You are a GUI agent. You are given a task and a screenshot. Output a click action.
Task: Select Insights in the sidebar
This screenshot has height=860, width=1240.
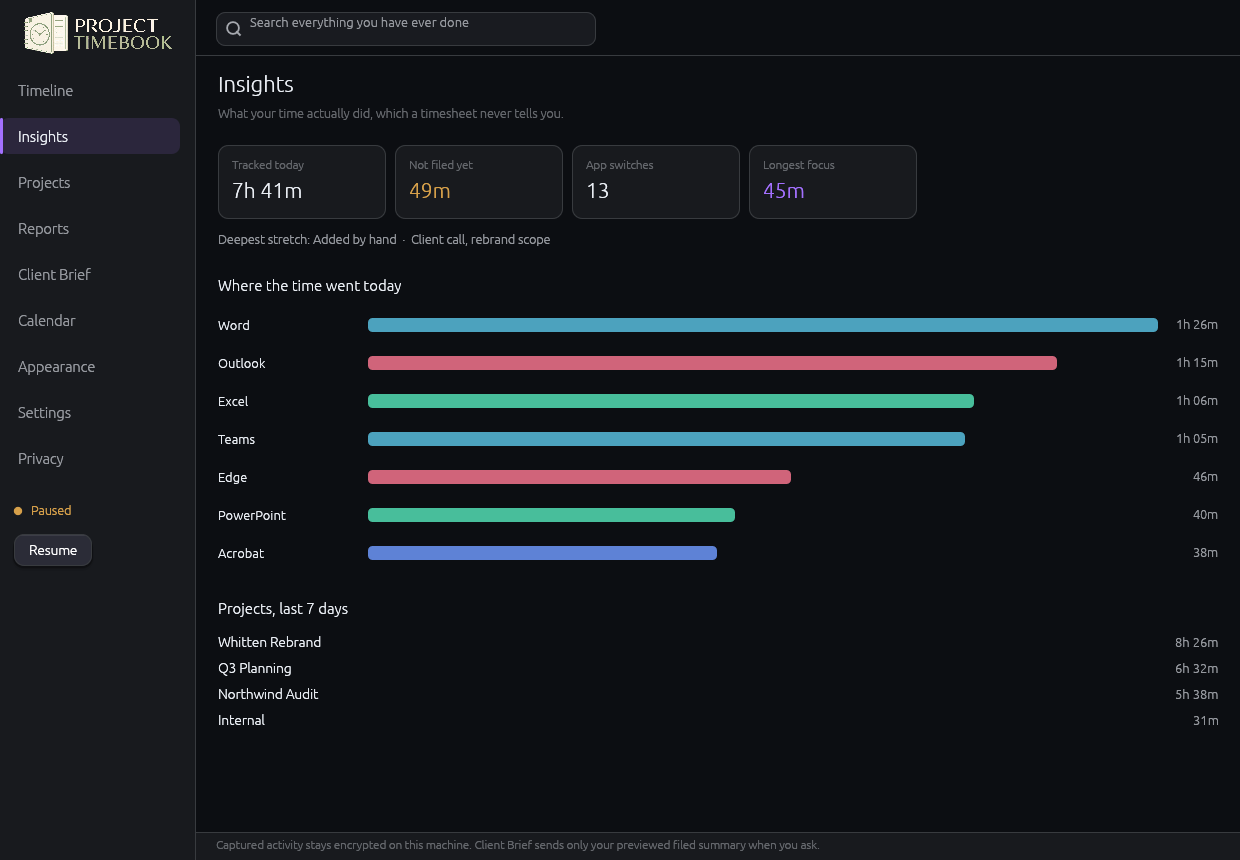(x=90, y=137)
